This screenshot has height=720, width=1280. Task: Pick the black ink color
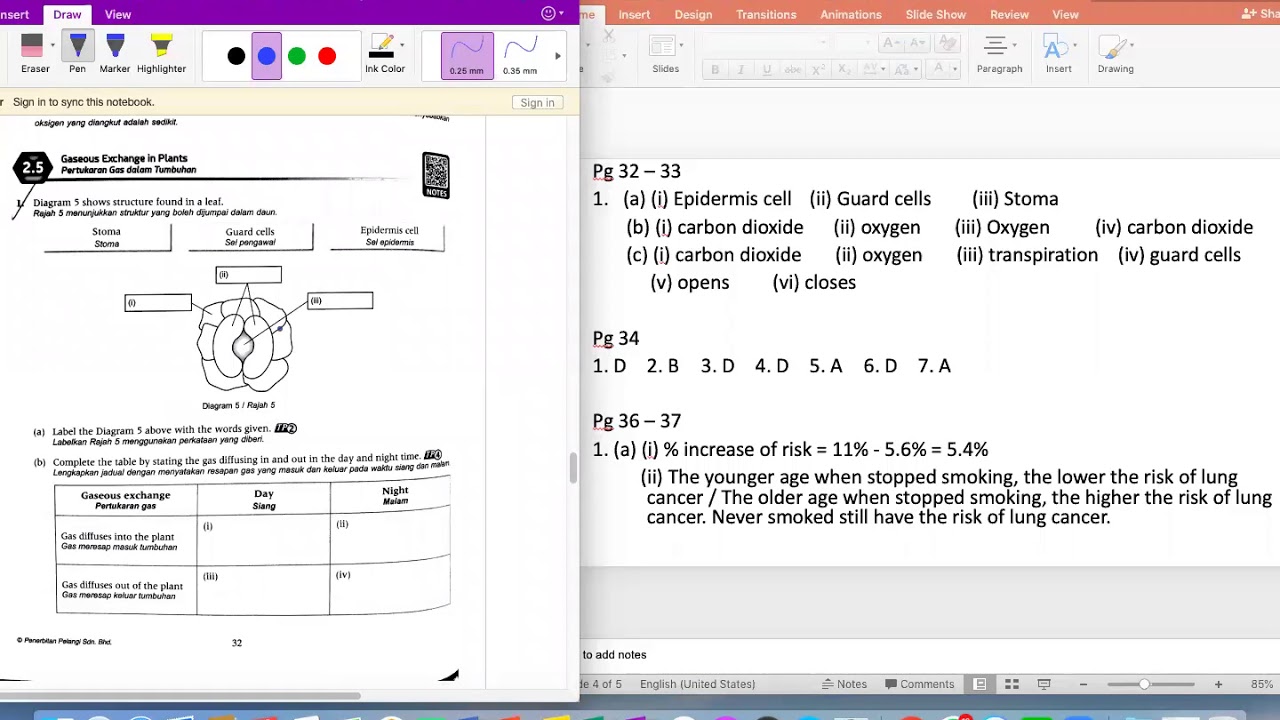pyautogui.click(x=236, y=56)
